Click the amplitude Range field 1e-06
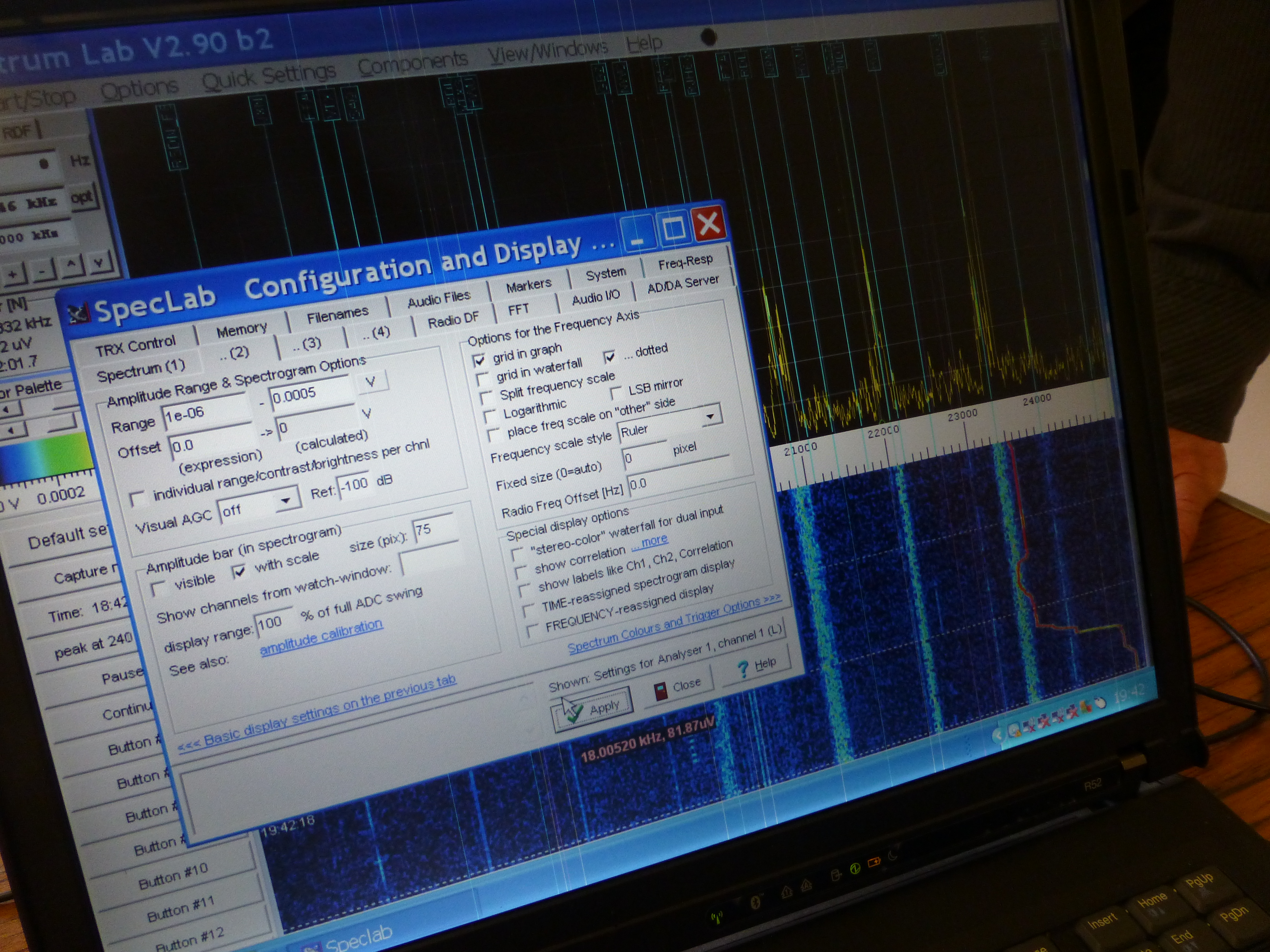This screenshot has width=1270, height=952. point(207,413)
